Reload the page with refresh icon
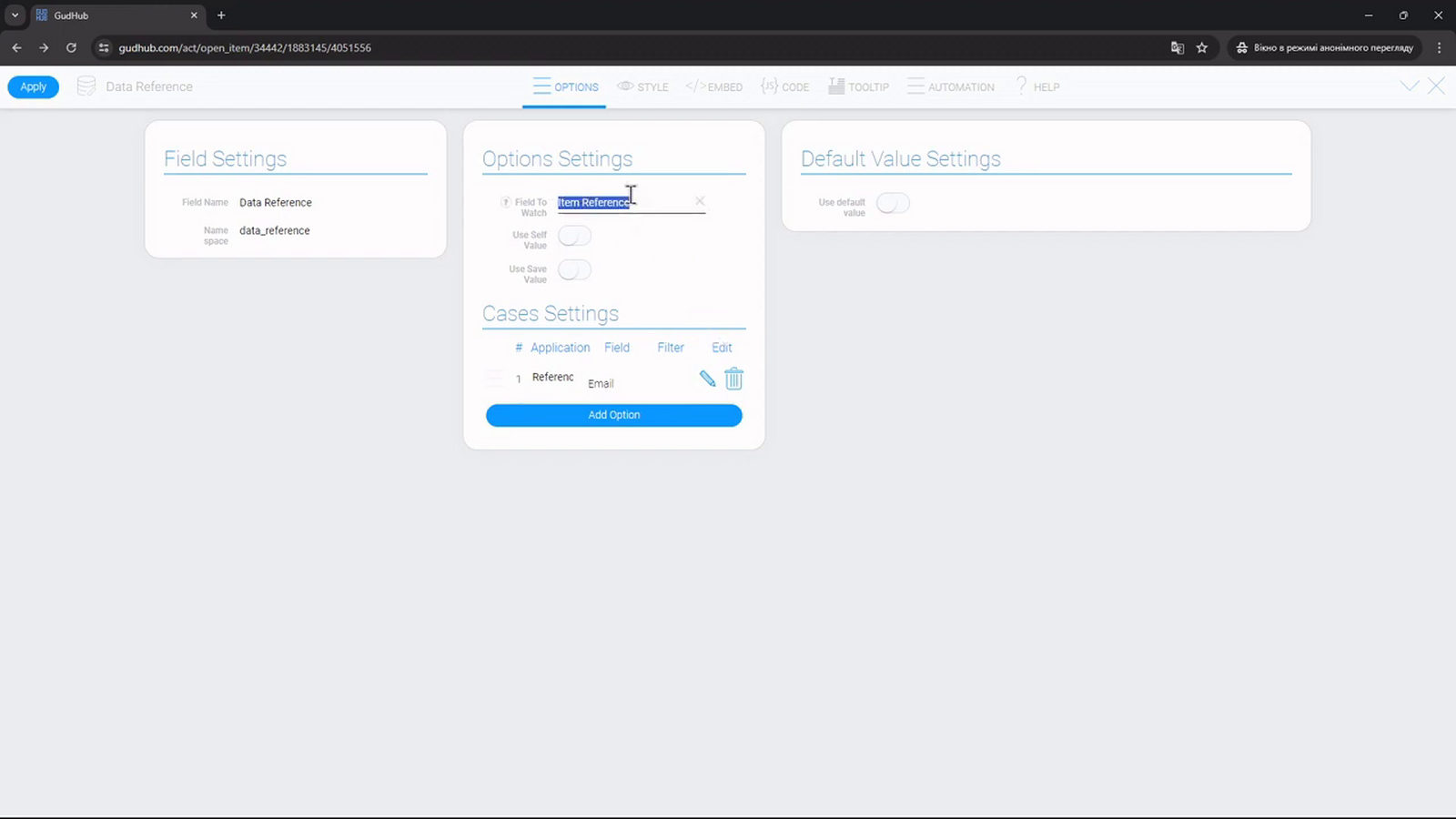Screen dimensions: 1456x819 (71, 47)
